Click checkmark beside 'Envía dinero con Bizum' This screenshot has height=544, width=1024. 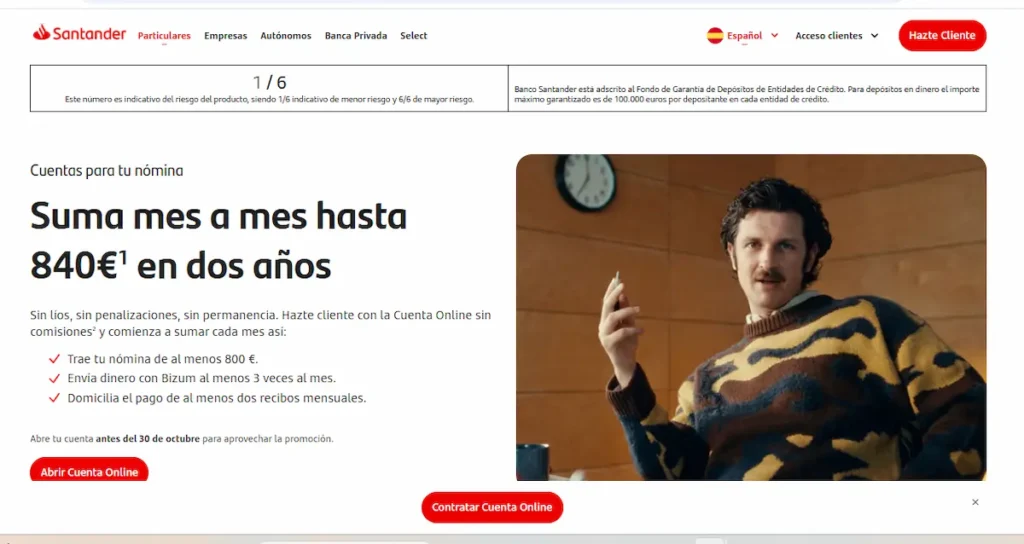pyautogui.click(x=54, y=378)
